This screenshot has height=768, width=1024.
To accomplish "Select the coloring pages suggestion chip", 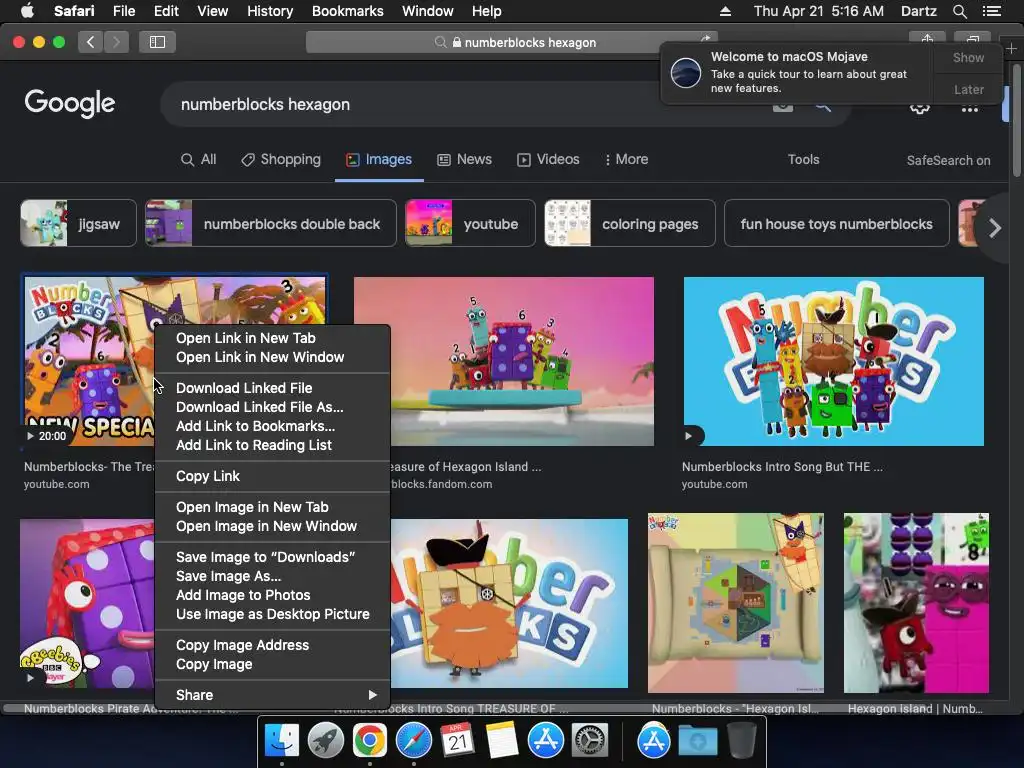I will pos(630,223).
